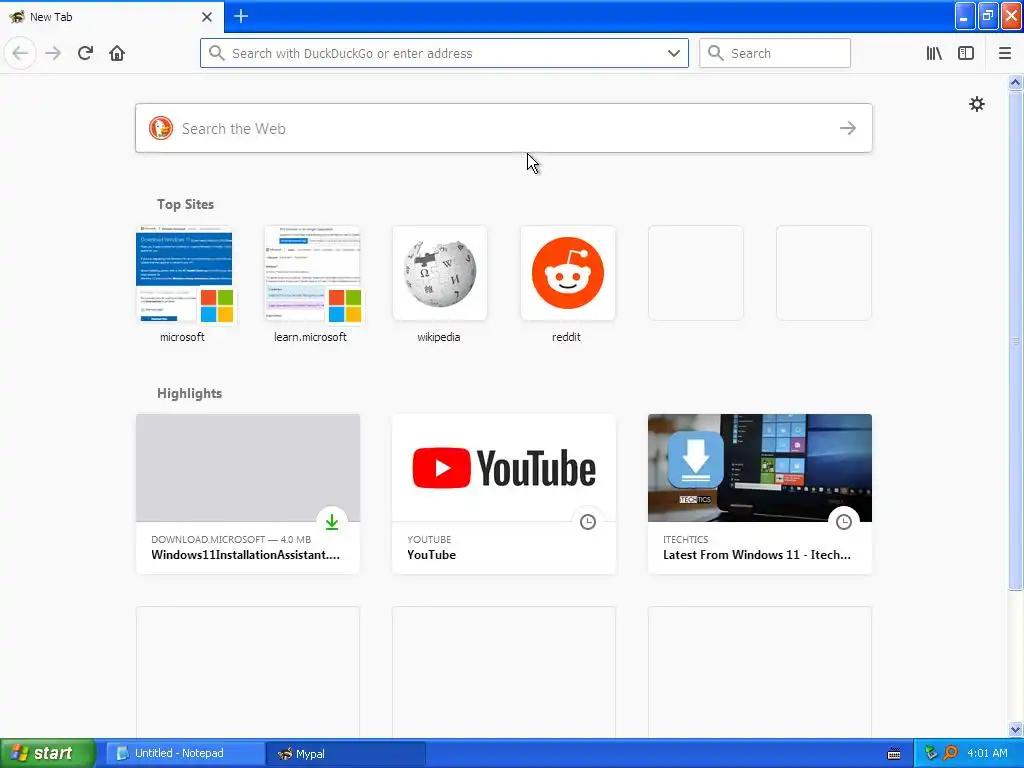Image resolution: width=1024 pixels, height=768 pixels.
Task: Click magnifier icon in address bar
Action: coord(216,53)
